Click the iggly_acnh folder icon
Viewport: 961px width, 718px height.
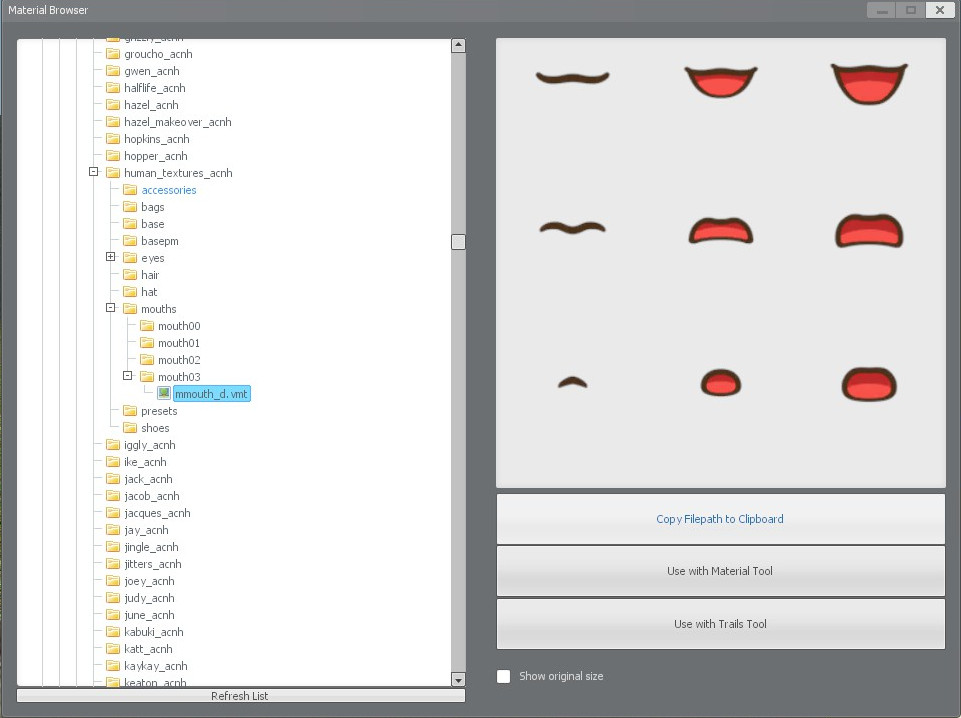coord(113,445)
